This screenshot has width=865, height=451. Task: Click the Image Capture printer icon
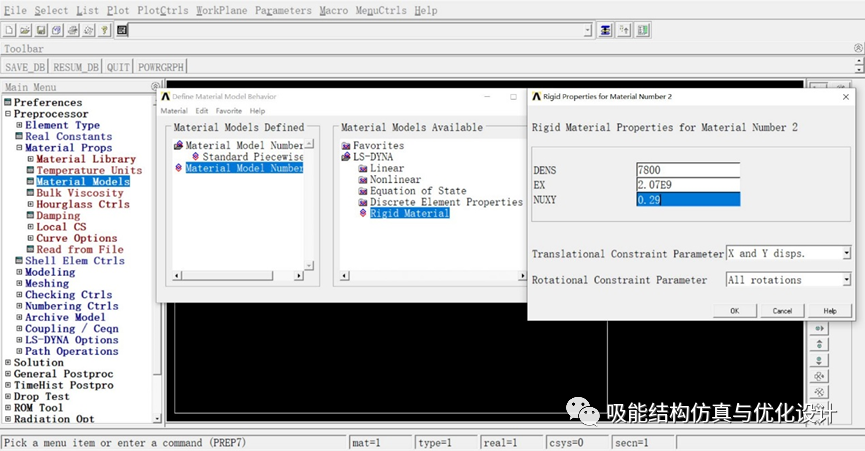tap(73, 30)
